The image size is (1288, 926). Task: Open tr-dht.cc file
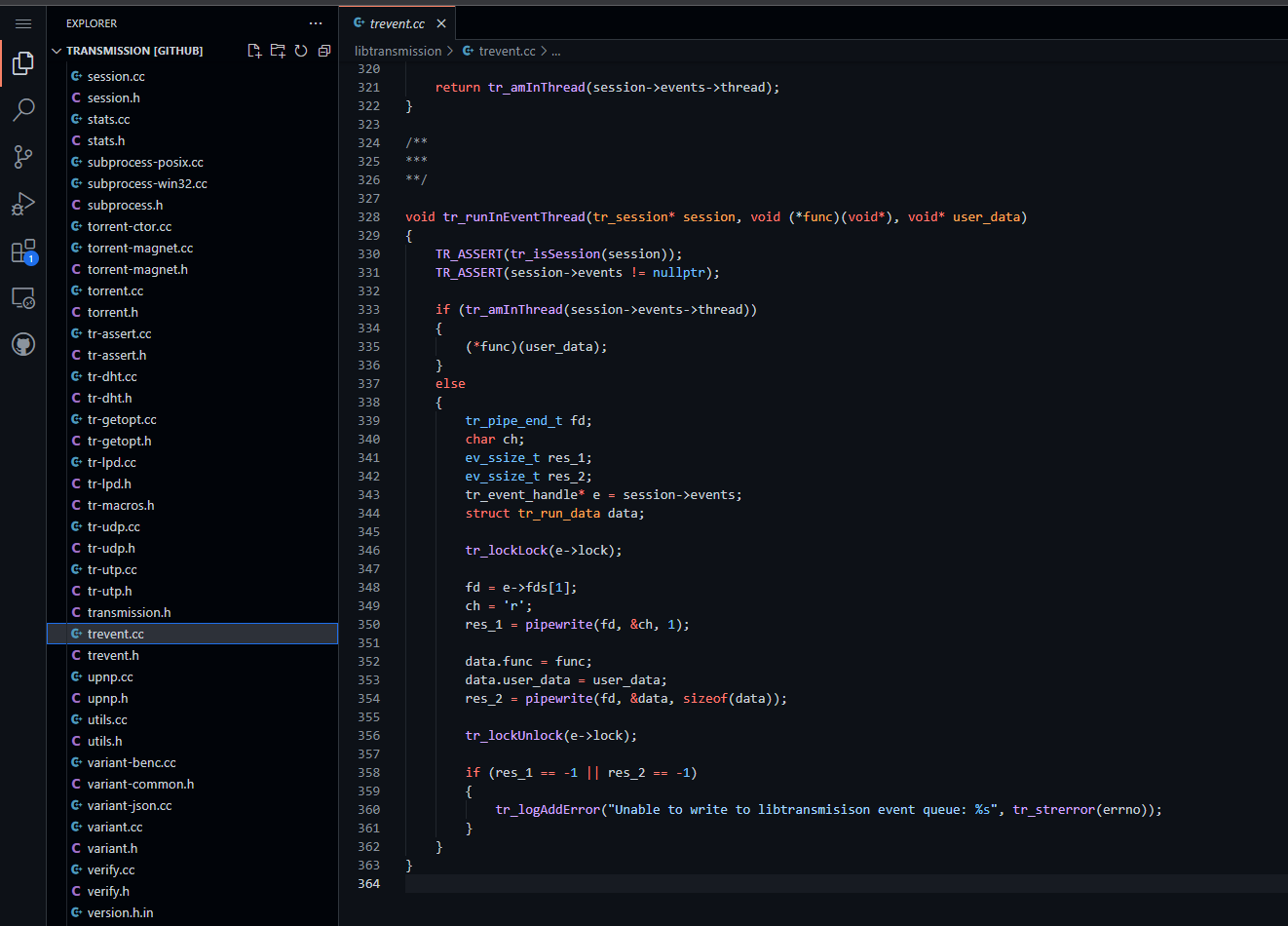coord(193,376)
